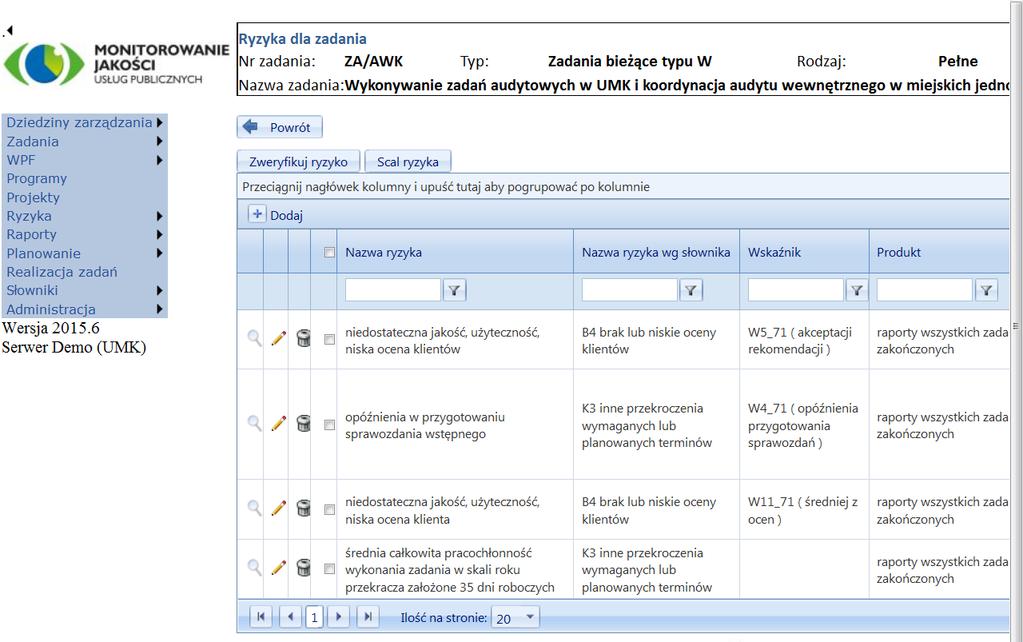Click Nazwa ryzyka wg słownika filter field
Screen dimensions: 1023x642
tap(630, 290)
